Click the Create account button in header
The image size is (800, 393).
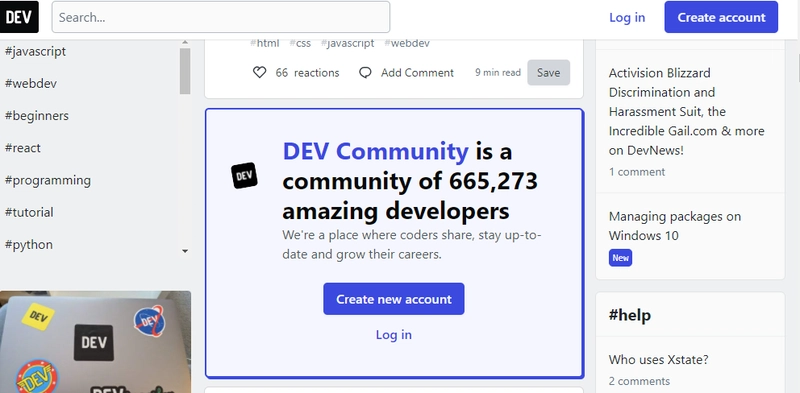721,17
